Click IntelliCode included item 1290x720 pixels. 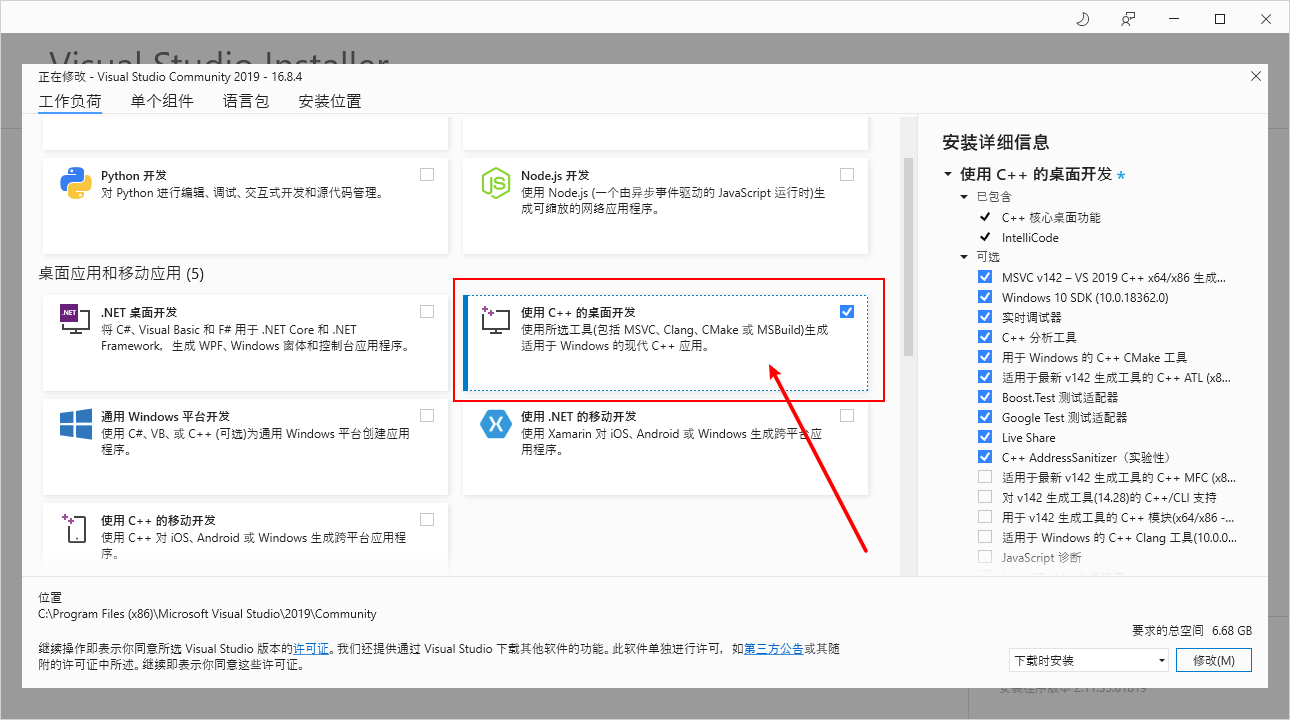tap(1030, 237)
